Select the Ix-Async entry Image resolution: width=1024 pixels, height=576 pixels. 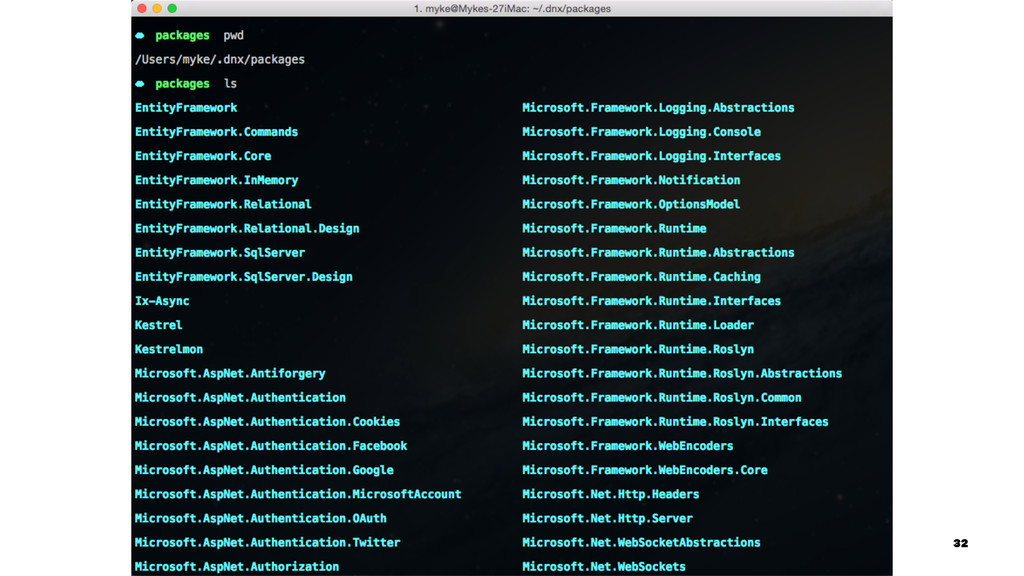point(162,301)
